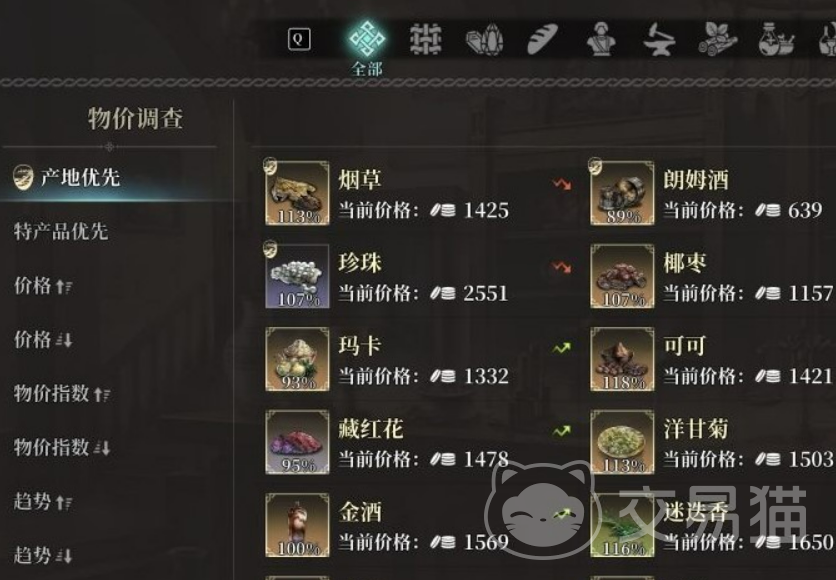Sort by 价格 descending
Image resolution: width=836 pixels, height=580 pixels.
coord(43,340)
